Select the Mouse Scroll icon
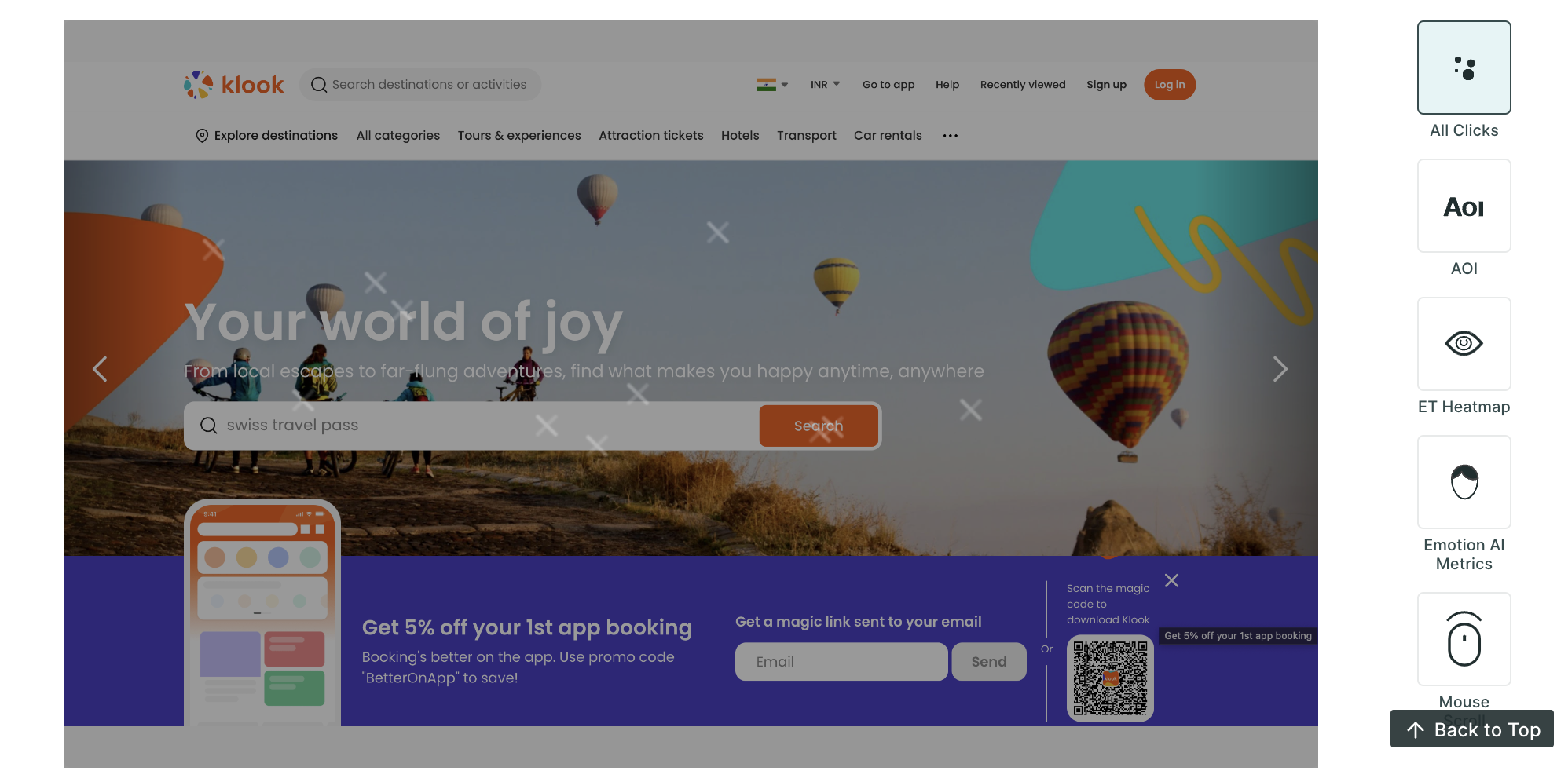Image resolution: width=1568 pixels, height=782 pixels. click(1464, 639)
